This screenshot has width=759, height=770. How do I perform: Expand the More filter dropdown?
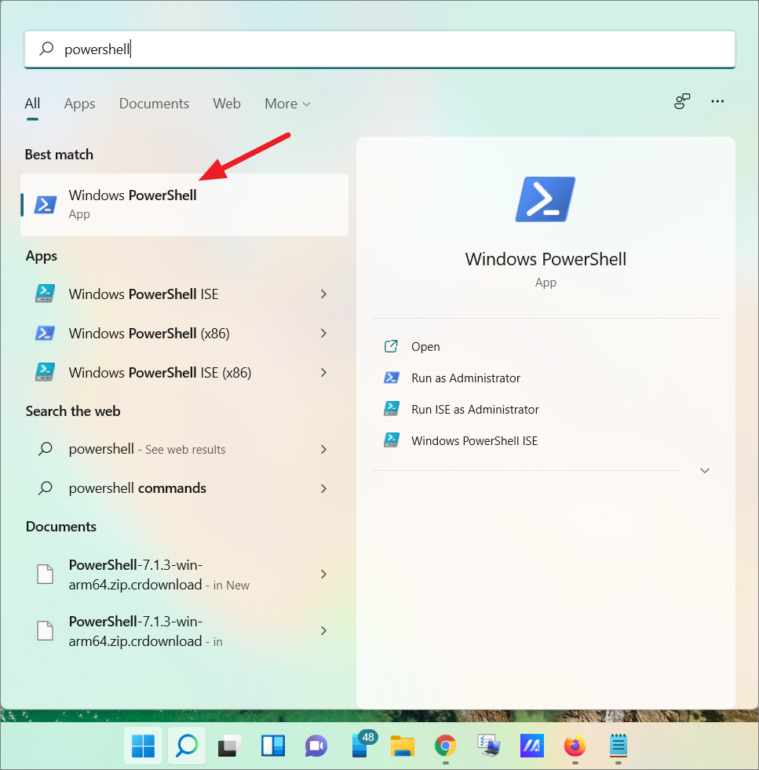287,104
